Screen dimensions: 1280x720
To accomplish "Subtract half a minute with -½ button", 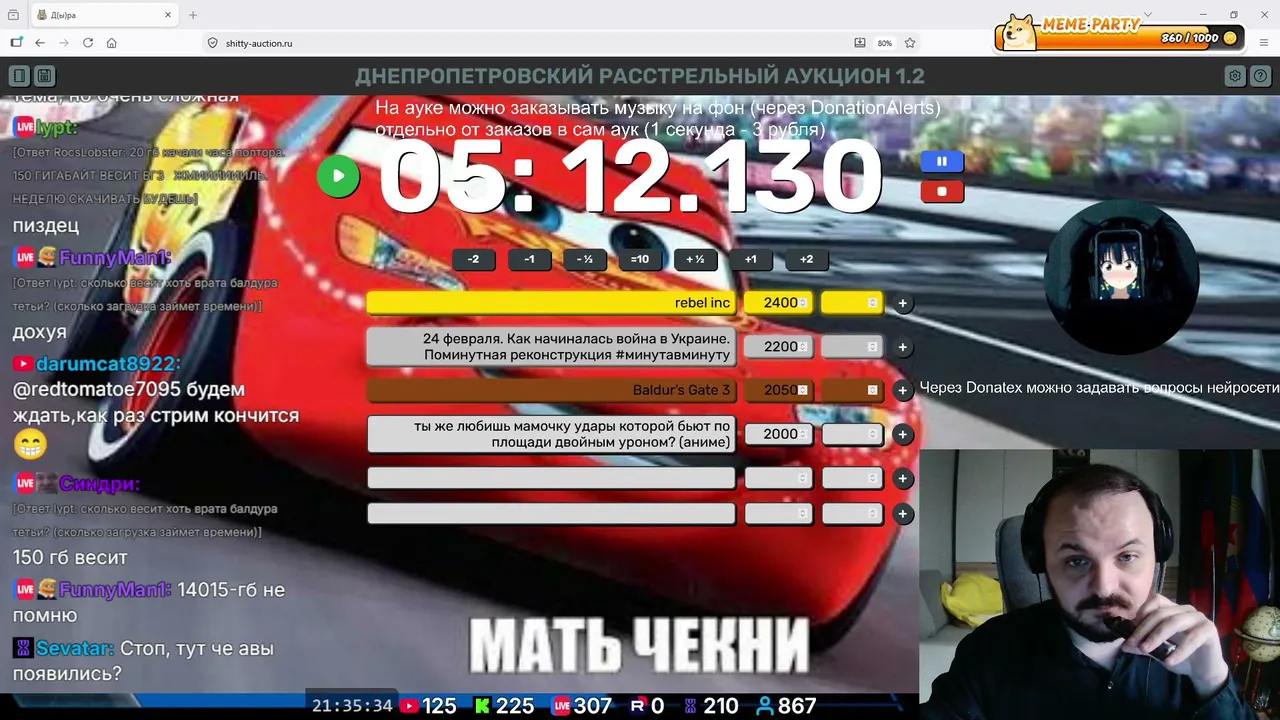I will click(585, 259).
